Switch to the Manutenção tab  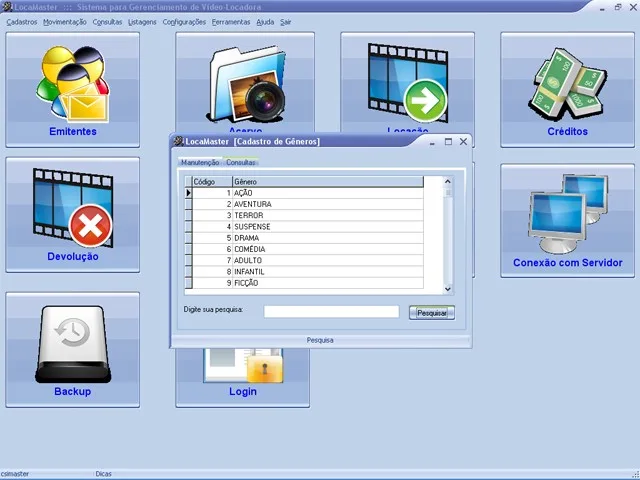200,162
